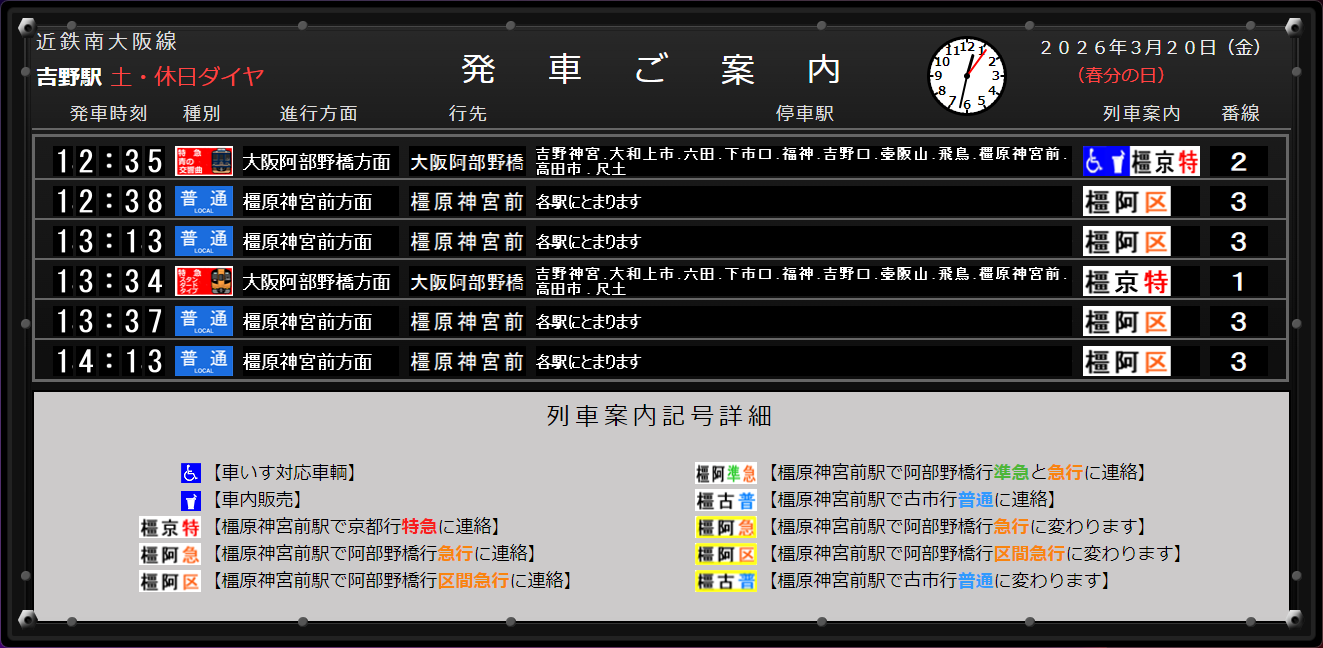Viewport: 1323px width, 648px height.
Task: Click the 発車時刻 column header
Action: (x=108, y=114)
